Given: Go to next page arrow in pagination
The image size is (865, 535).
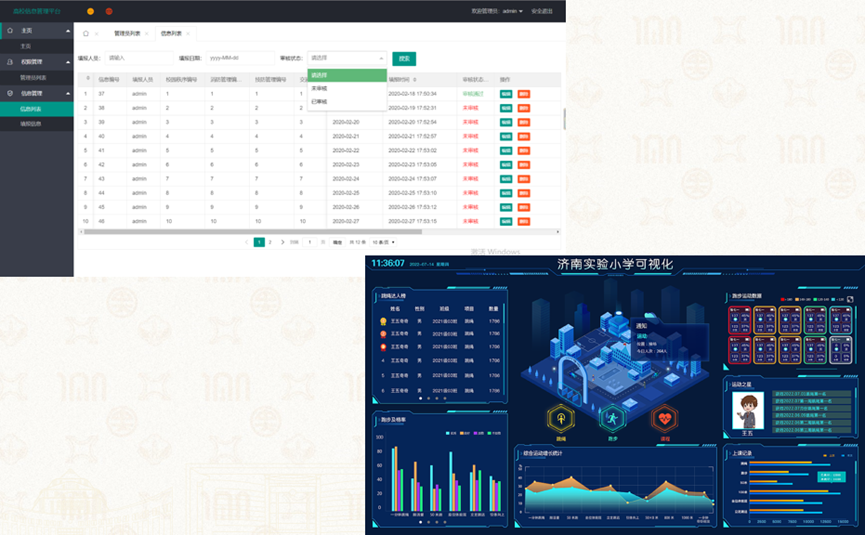Looking at the screenshot, I should [x=283, y=242].
